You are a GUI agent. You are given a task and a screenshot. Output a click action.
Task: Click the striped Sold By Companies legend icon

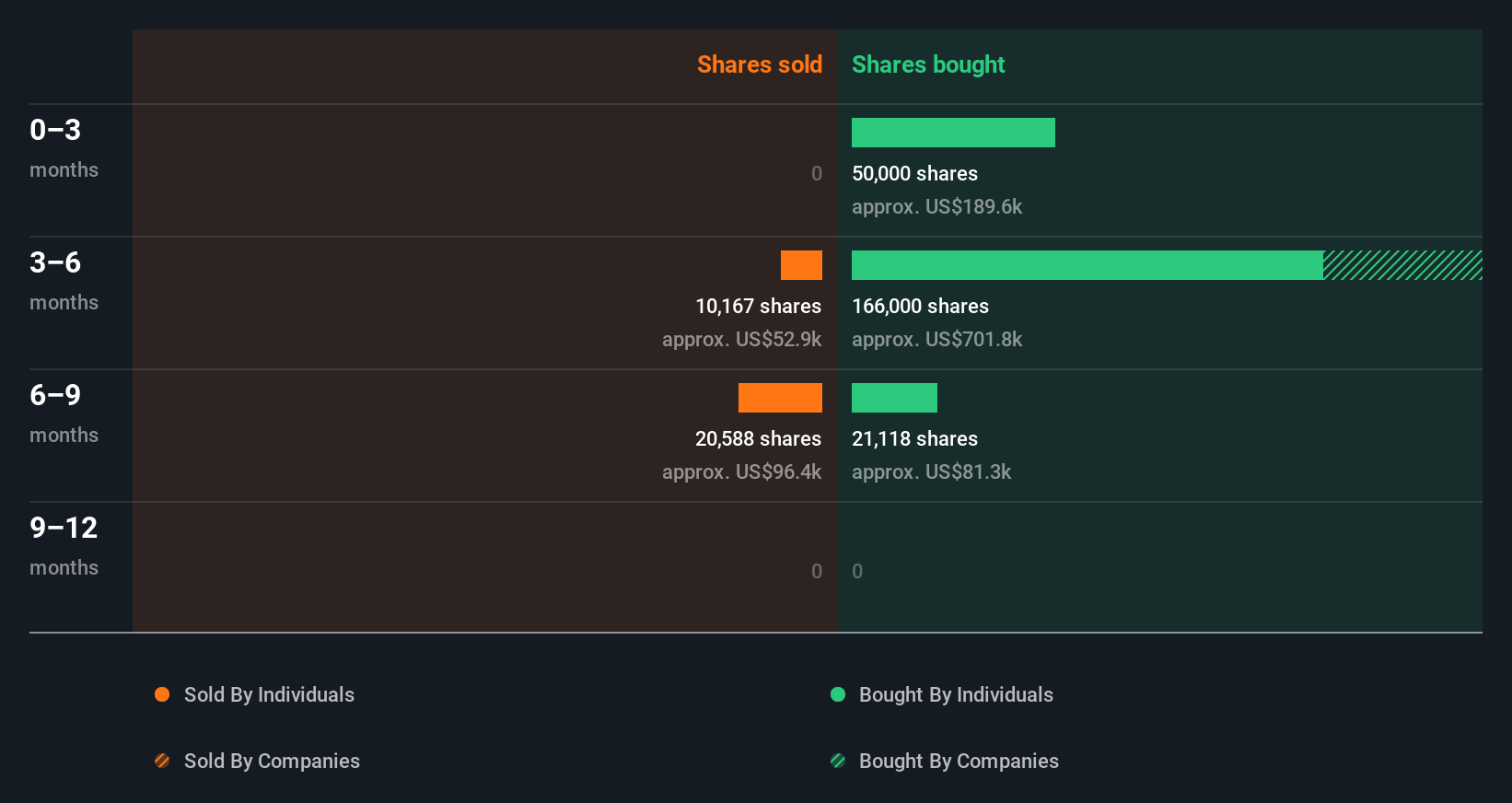[x=162, y=761]
